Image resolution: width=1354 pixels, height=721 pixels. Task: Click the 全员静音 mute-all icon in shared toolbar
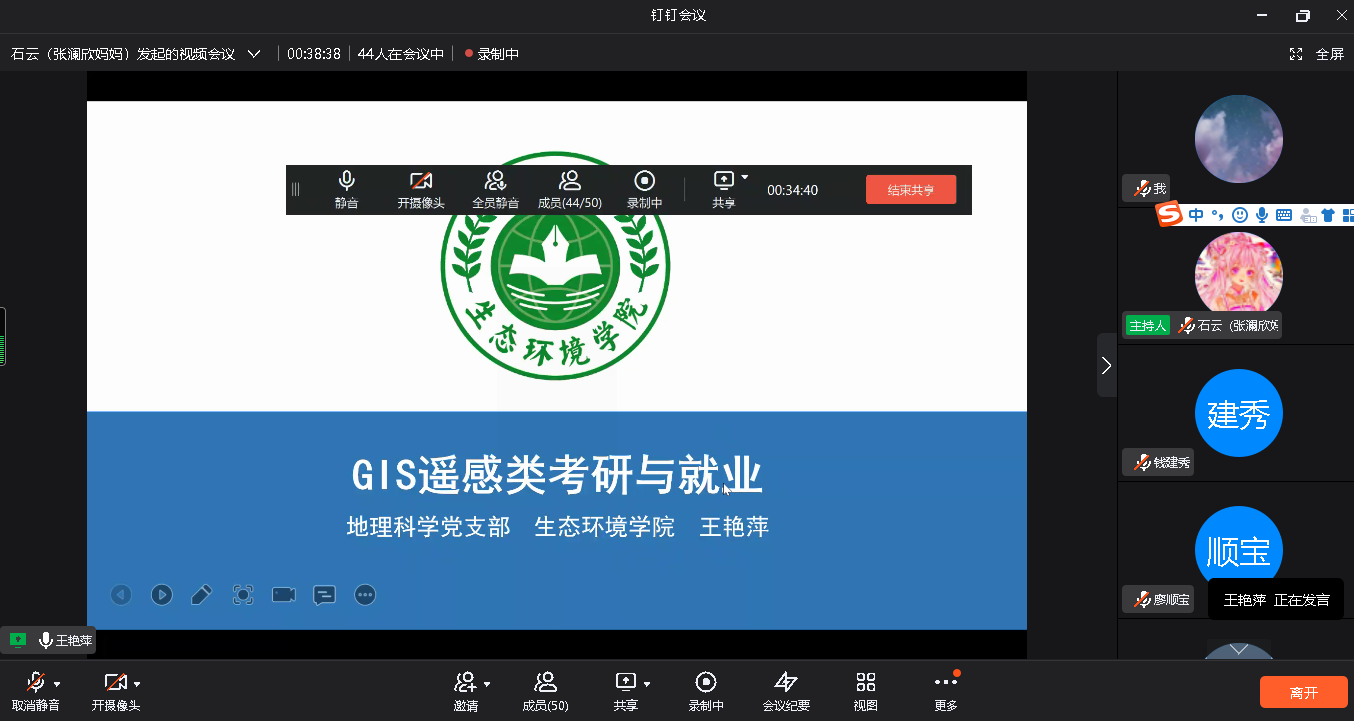(495, 181)
